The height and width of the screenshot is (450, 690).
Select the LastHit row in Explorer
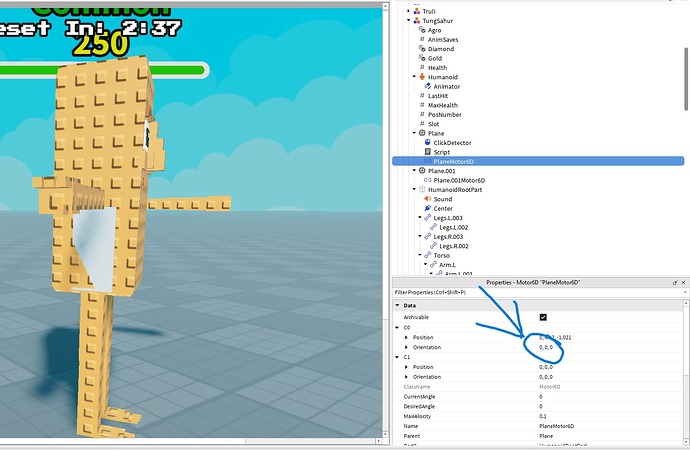tap(538, 95)
